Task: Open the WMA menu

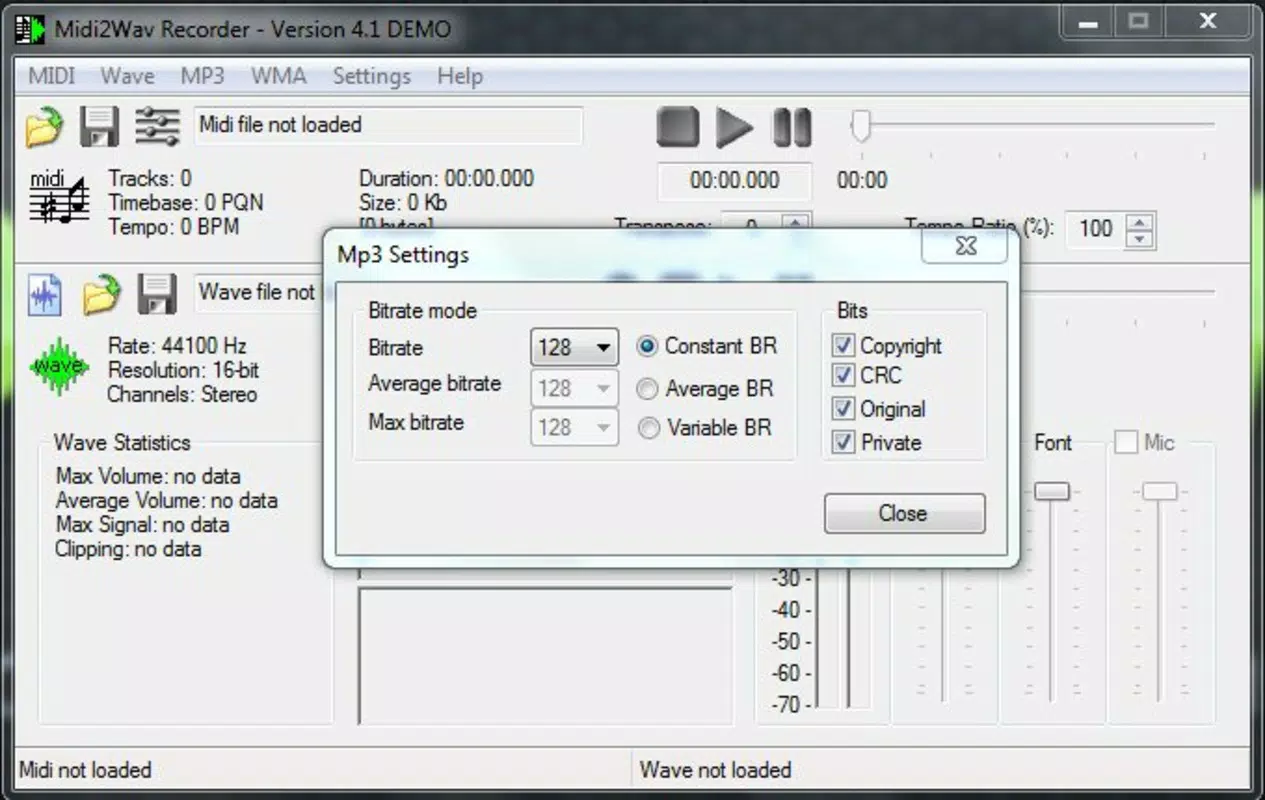Action: (279, 76)
